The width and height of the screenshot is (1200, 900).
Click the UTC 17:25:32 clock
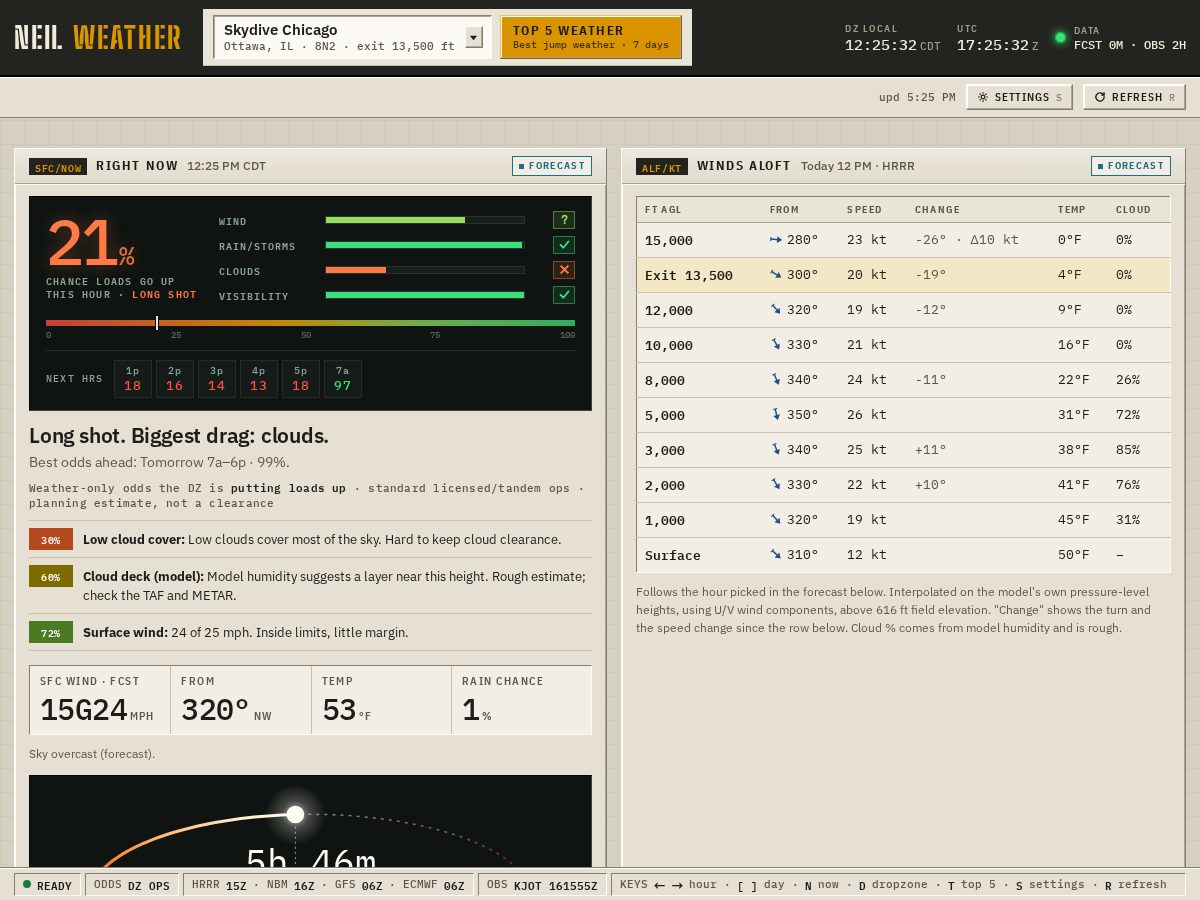click(x=998, y=39)
